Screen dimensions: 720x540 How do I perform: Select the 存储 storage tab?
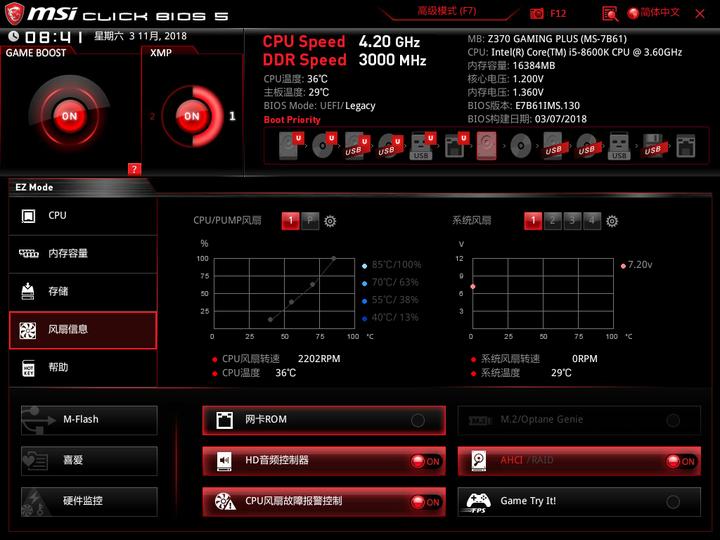click(x=83, y=291)
